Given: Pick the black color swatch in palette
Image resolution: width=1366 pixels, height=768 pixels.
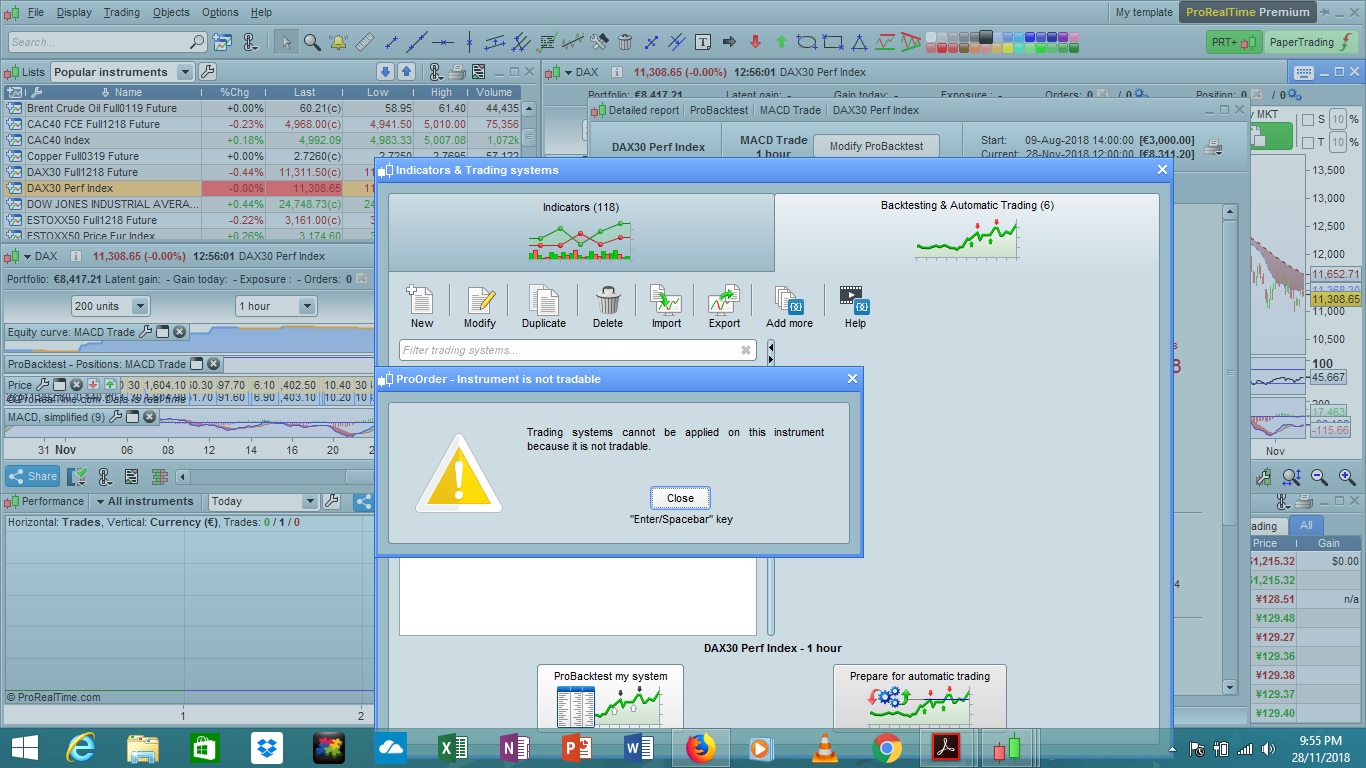Looking at the screenshot, I should [985, 37].
